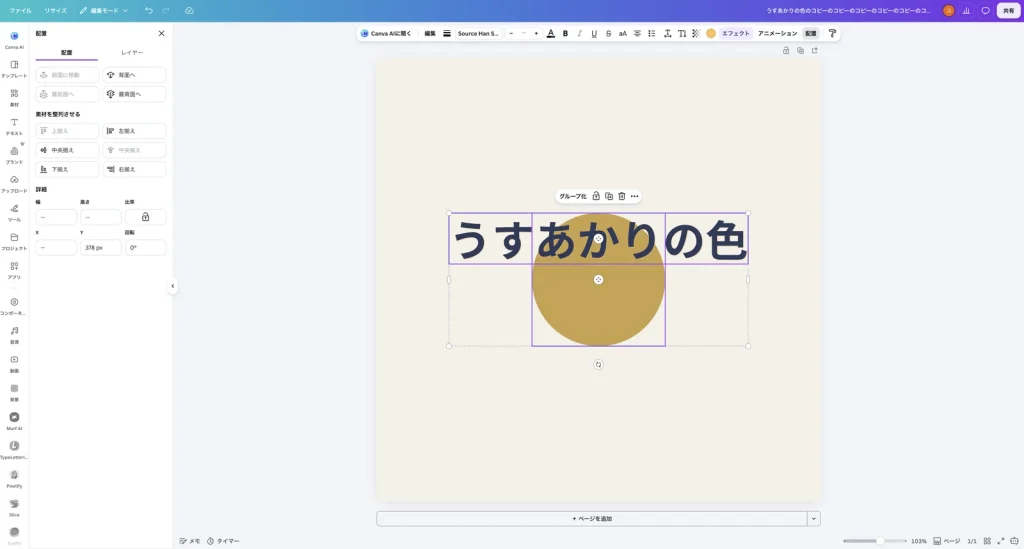Image resolution: width=1024 pixels, height=549 pixels.
Task: Open letter and line spacing settings
Action: 667,33
